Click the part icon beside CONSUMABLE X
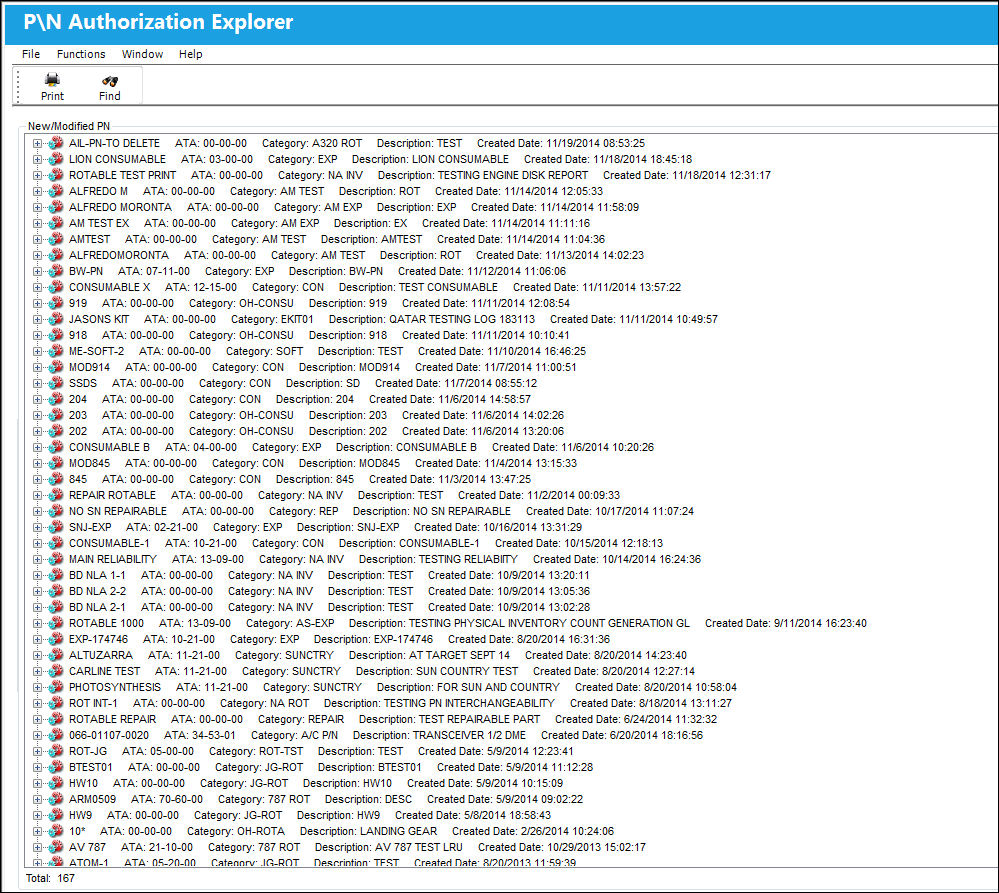 coord(56,287)
